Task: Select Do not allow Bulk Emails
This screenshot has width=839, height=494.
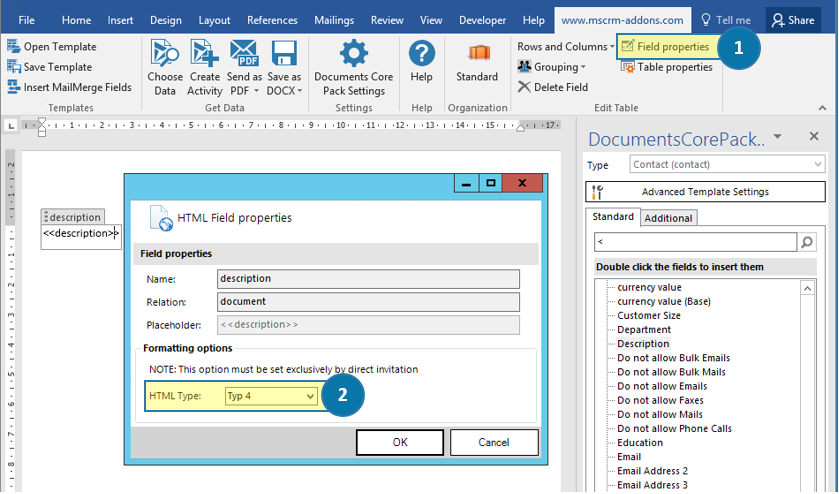Action: point(673,358)
